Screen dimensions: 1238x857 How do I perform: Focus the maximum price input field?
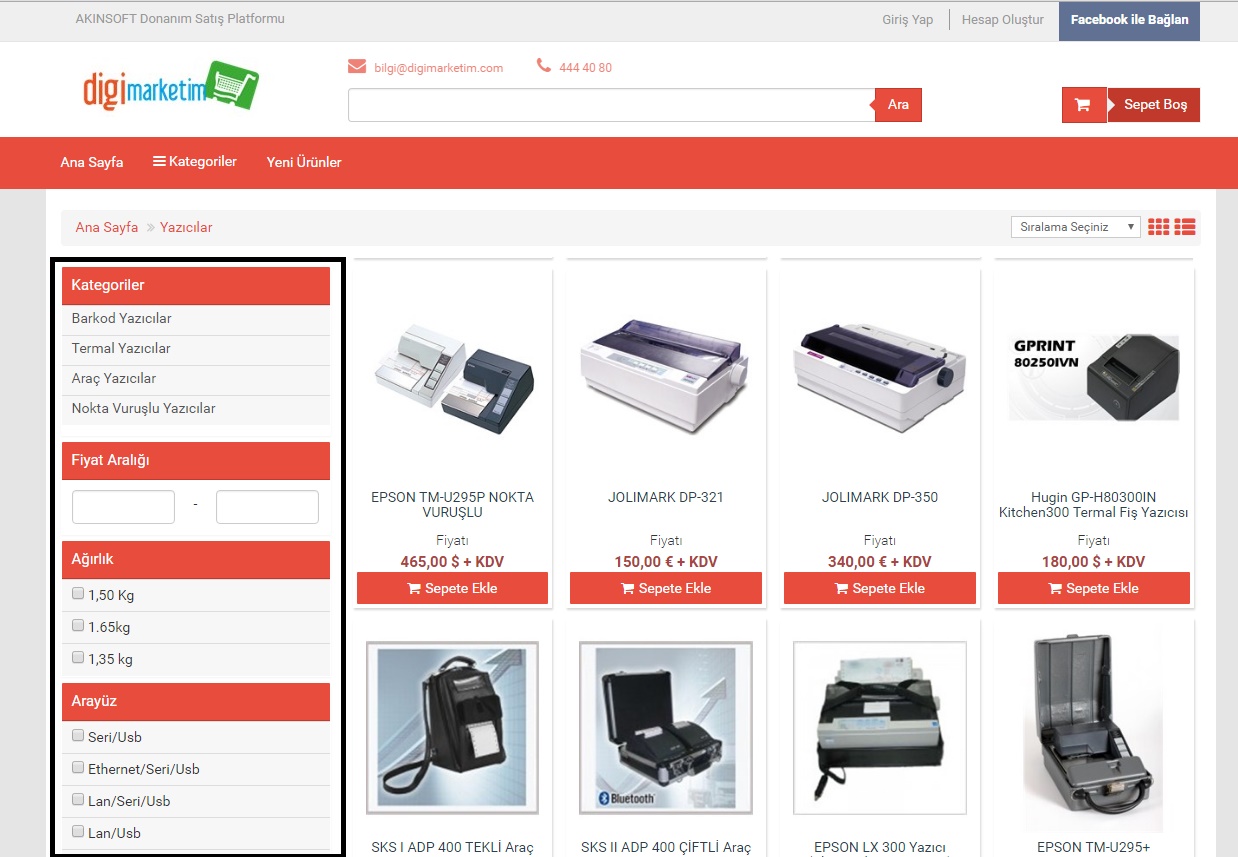[x=267, y=507]
